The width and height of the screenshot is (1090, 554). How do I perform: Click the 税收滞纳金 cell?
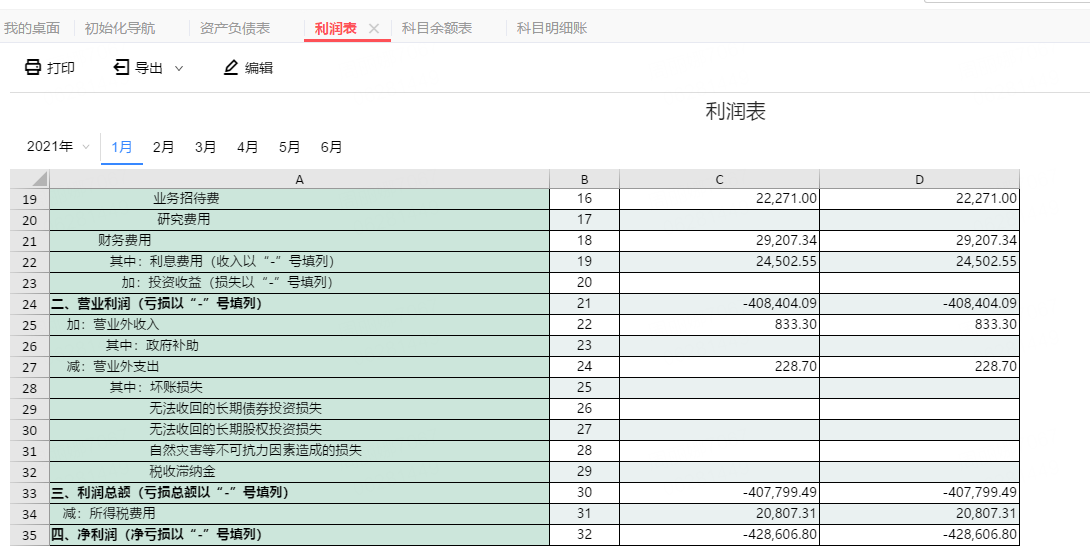tap(300, 471)
